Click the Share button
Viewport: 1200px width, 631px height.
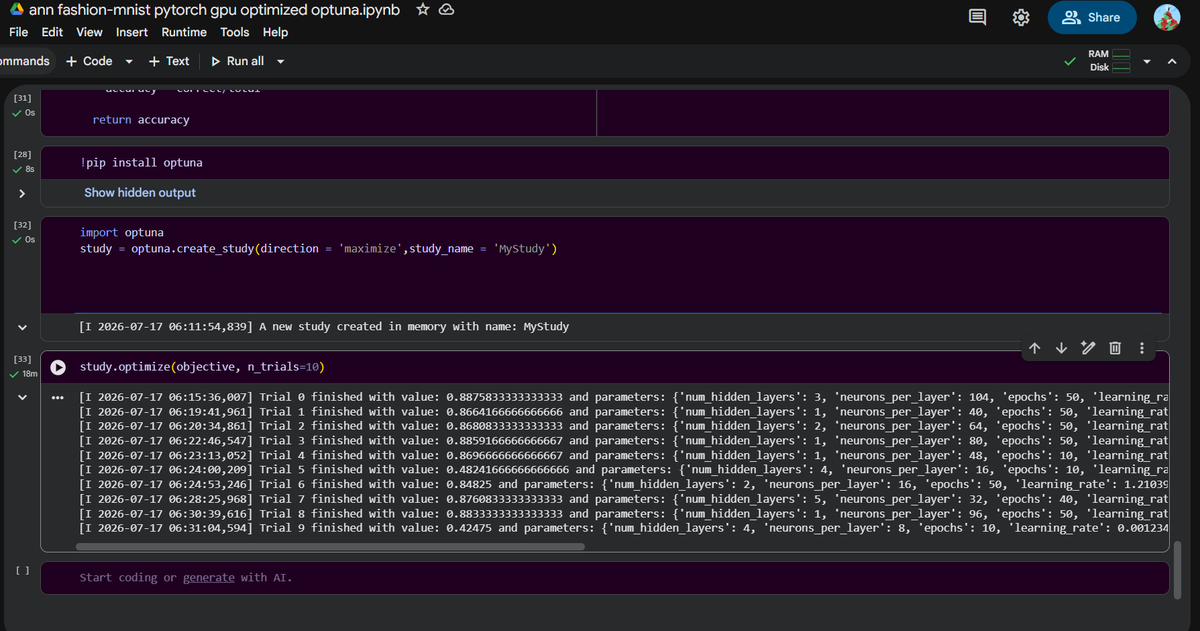pos(1092,17)
